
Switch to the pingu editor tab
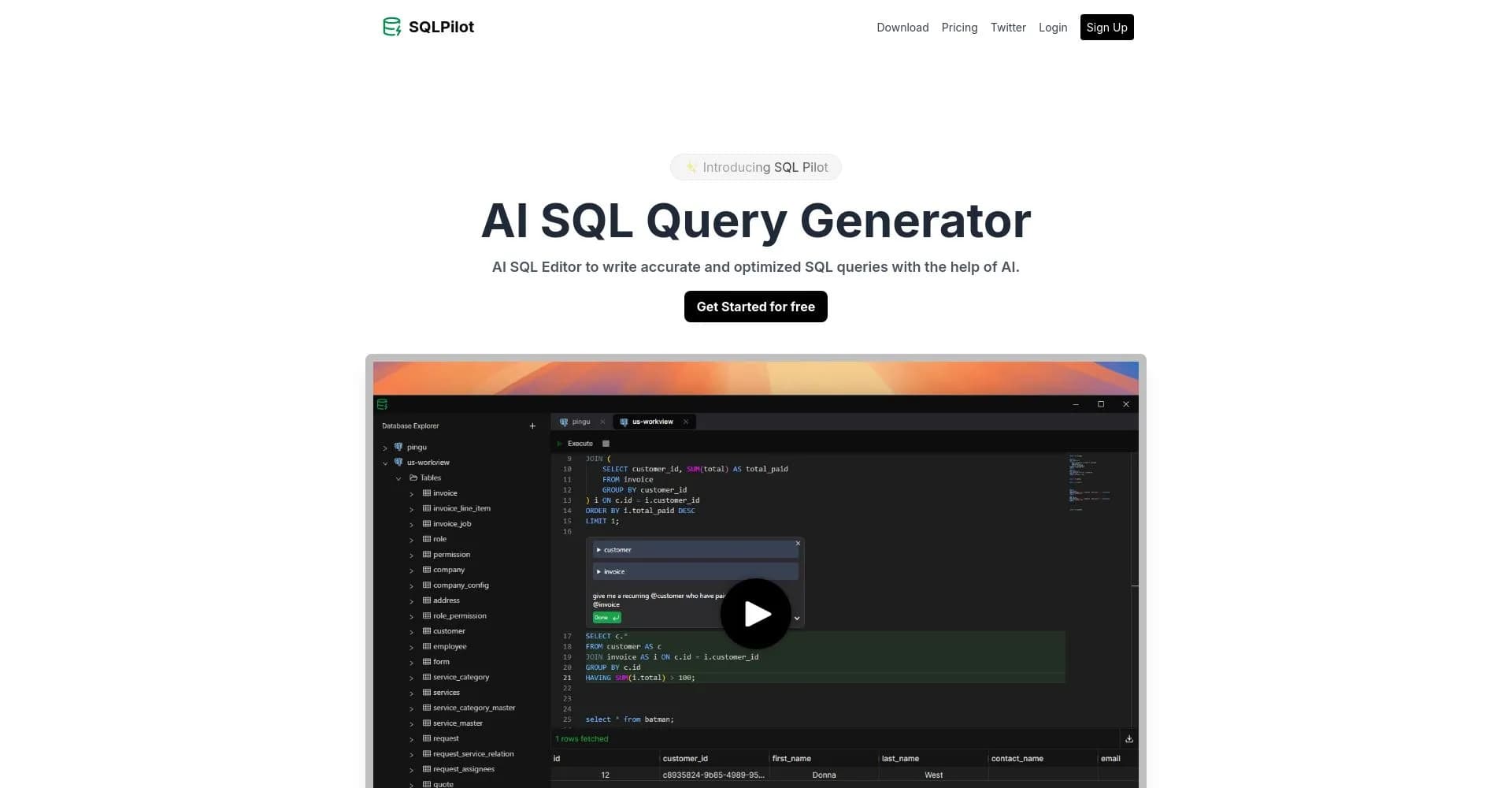coord(580,422)
